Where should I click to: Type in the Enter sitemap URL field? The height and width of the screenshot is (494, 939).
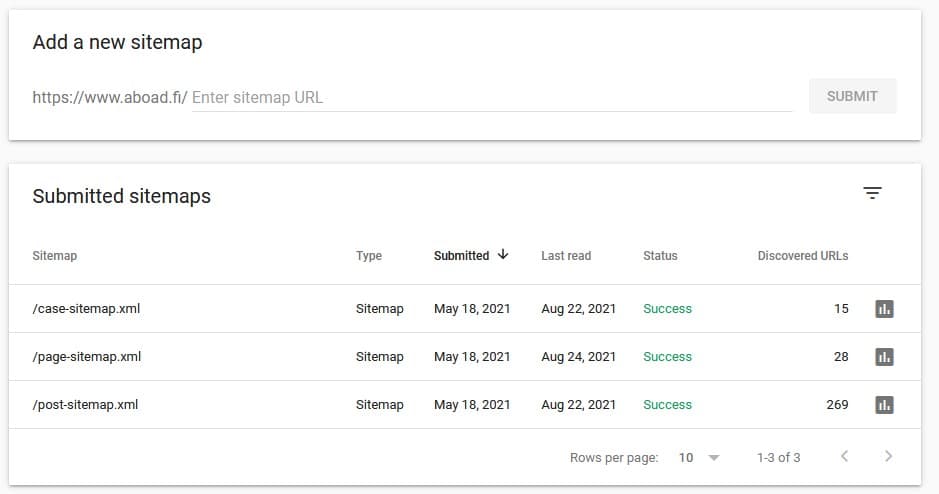pos(490,98)
